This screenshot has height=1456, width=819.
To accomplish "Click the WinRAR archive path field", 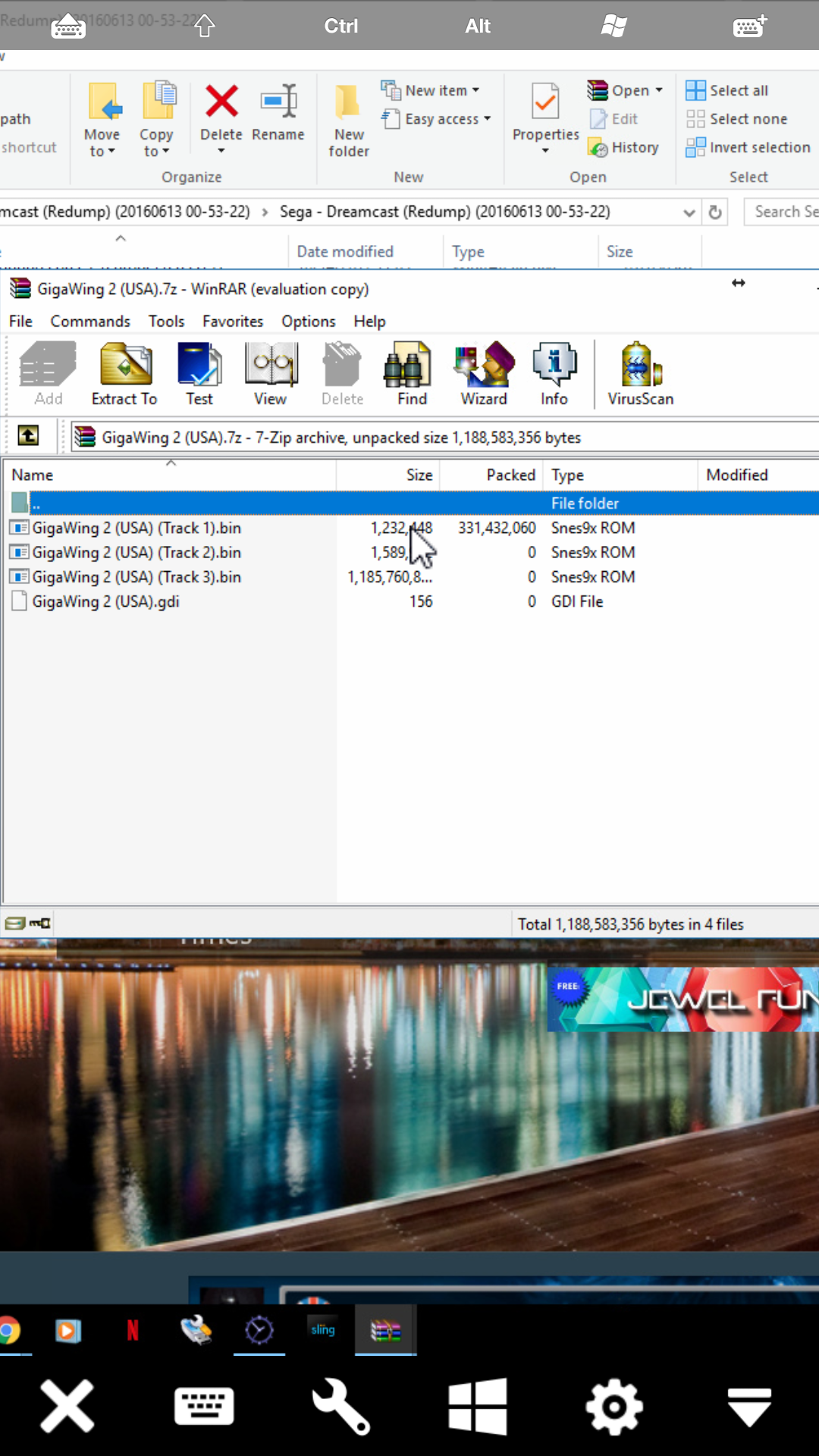I will coord(446,438).
